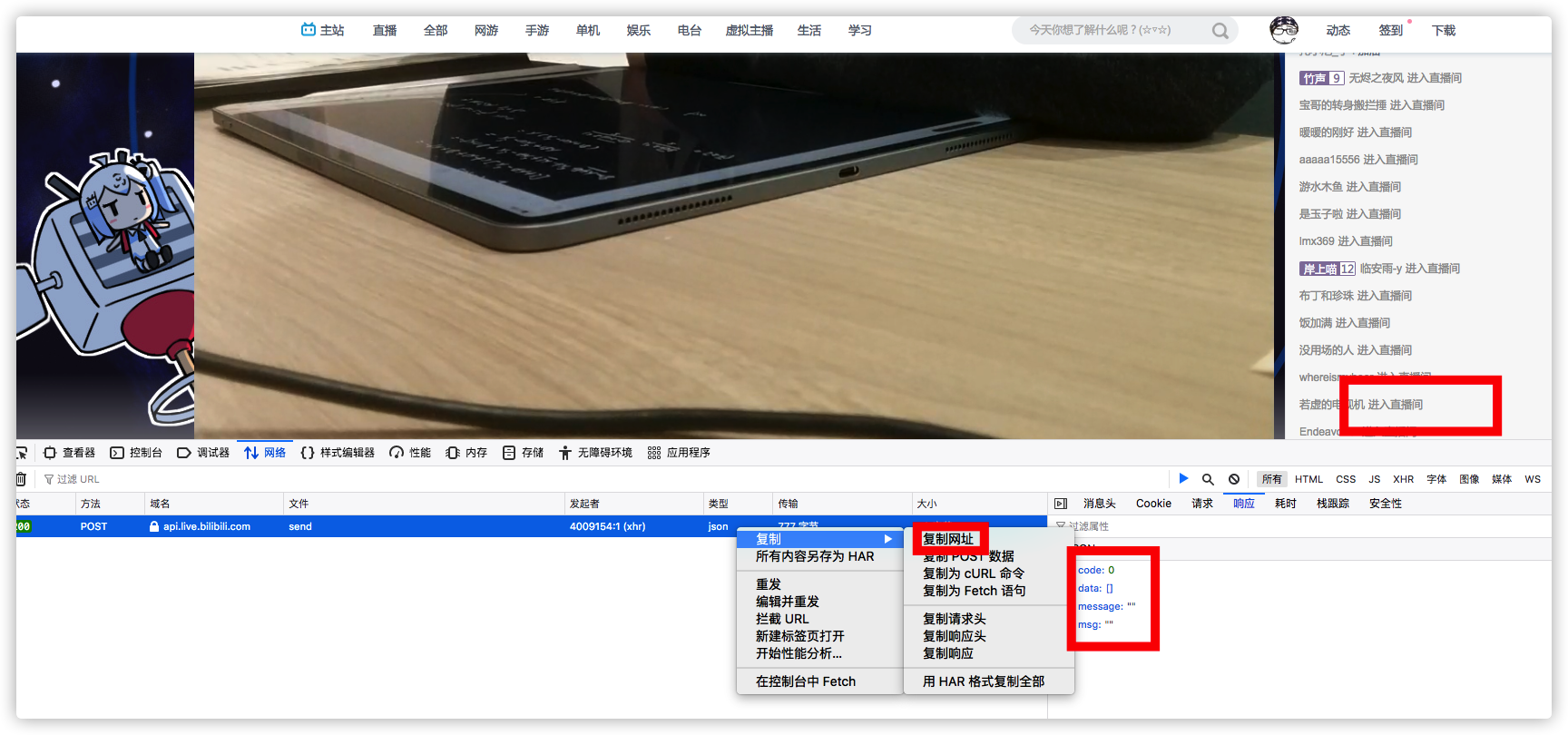Click the Bilibili site search magnifier icon
This screenshot has height=735, width=1568.
pos(1220,31)
